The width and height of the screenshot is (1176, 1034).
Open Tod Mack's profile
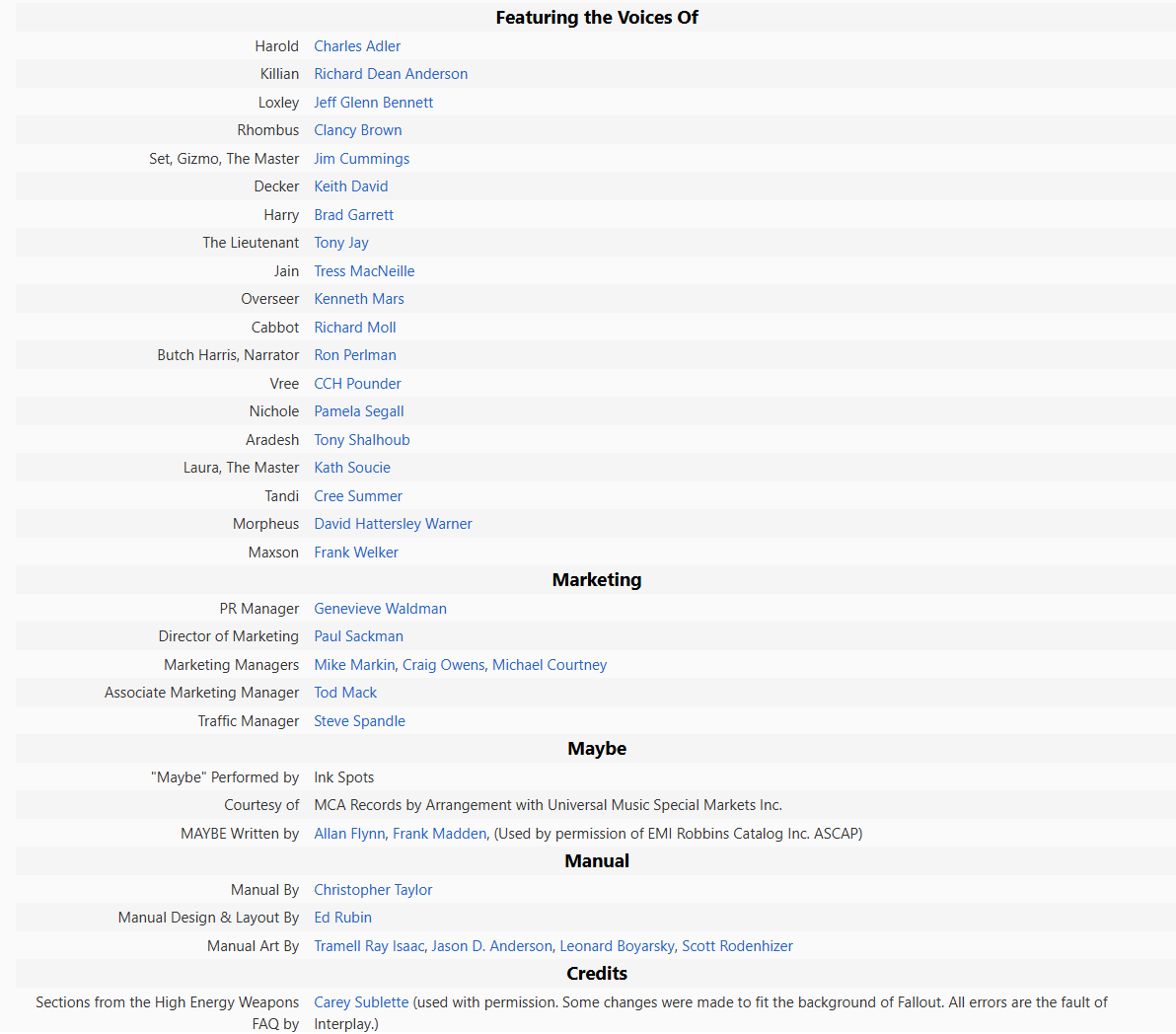tap(345, 693)
